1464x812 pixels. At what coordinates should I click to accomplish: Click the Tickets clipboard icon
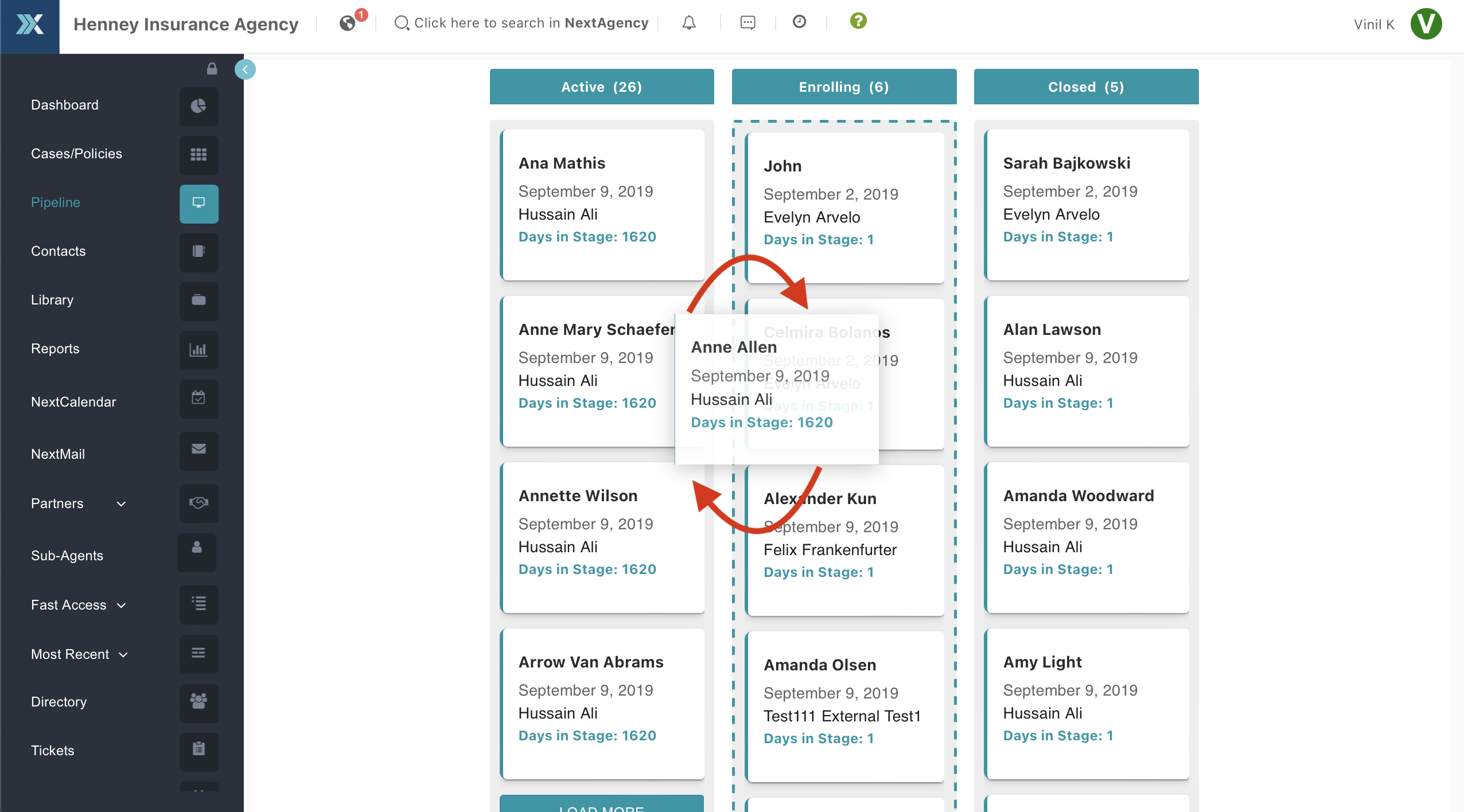pos(198,751)
